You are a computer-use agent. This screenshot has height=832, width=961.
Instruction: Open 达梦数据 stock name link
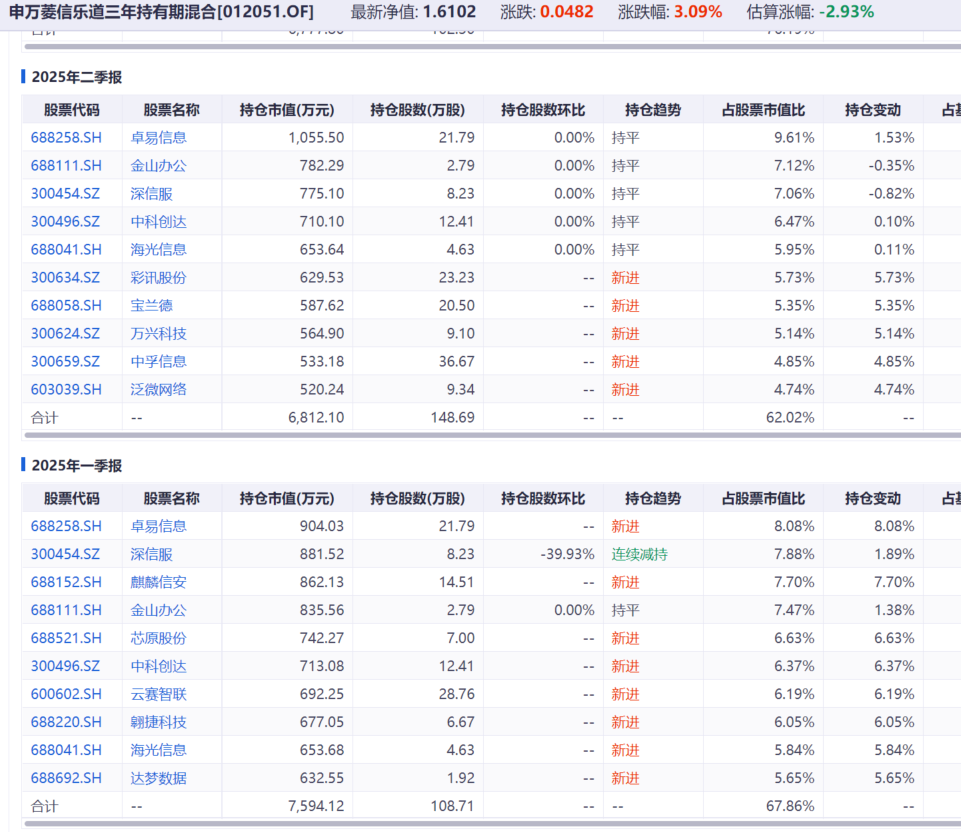(158, 778)
